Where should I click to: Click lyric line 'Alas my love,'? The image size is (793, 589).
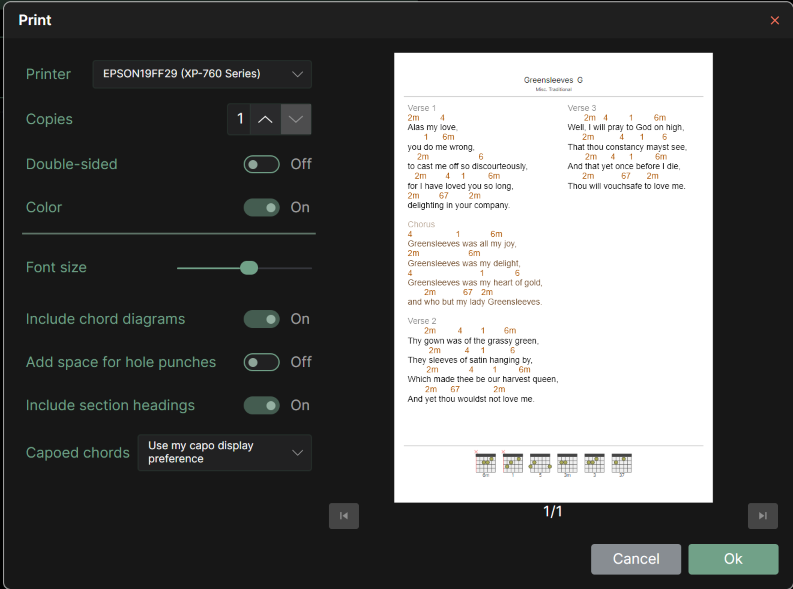[432, 127]
